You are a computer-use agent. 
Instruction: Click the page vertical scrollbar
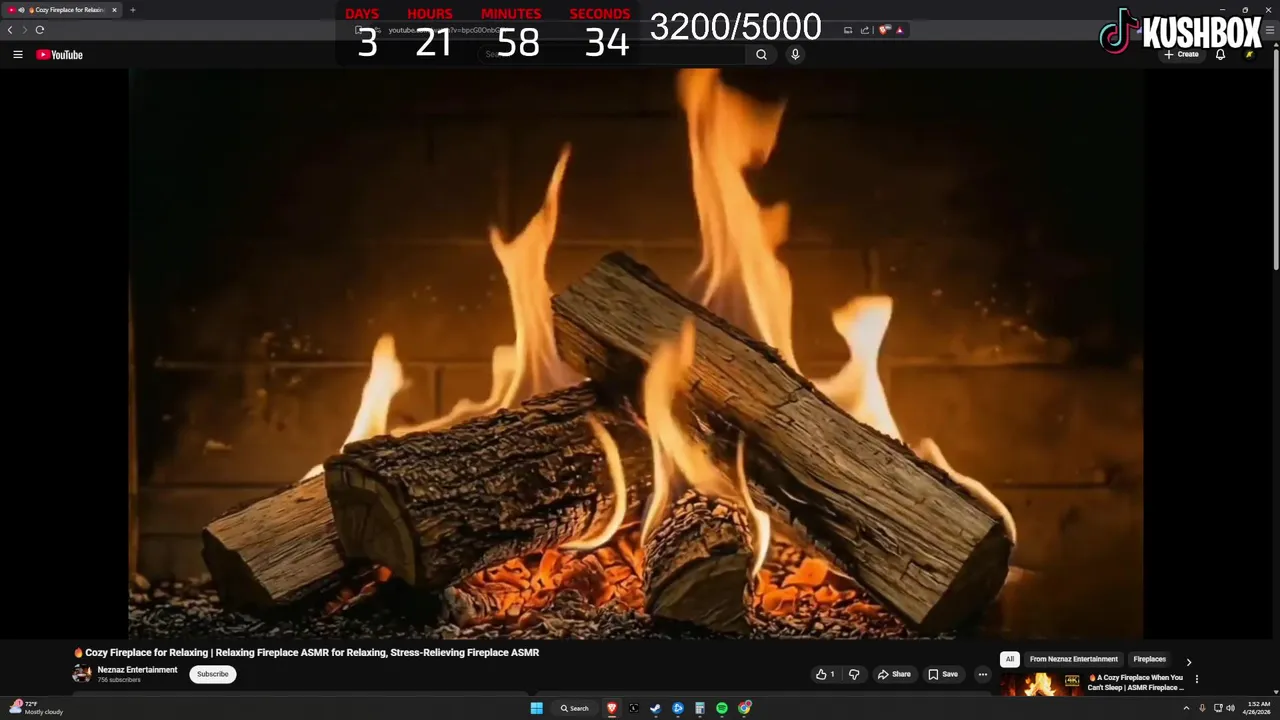[x=1275, y=160]
